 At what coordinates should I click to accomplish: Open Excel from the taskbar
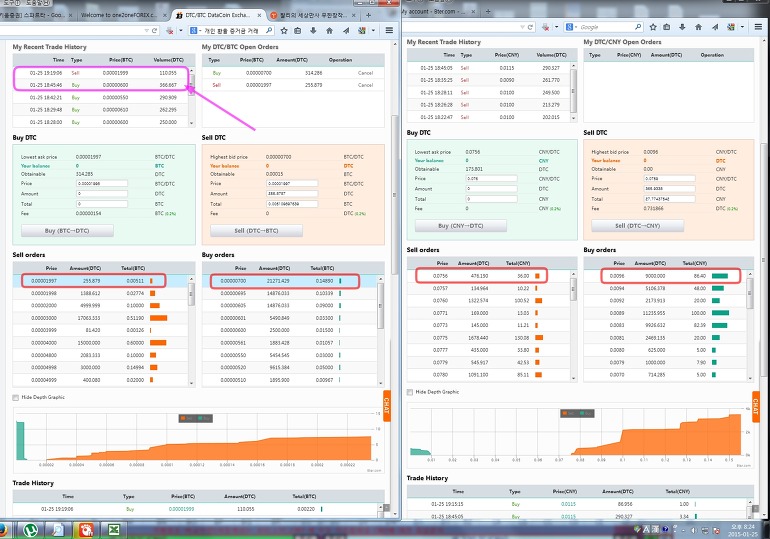coord(114,530)
